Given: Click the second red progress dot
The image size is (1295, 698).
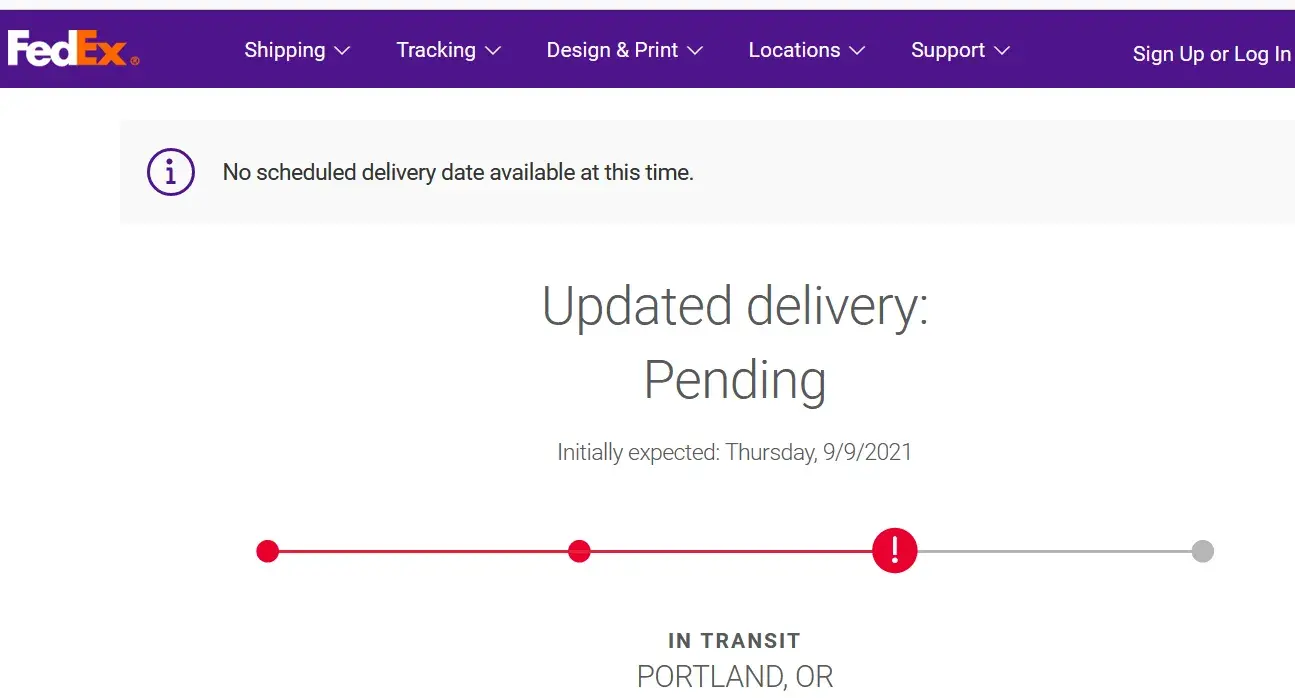Looking at the screenshot, I should point(579,551).
